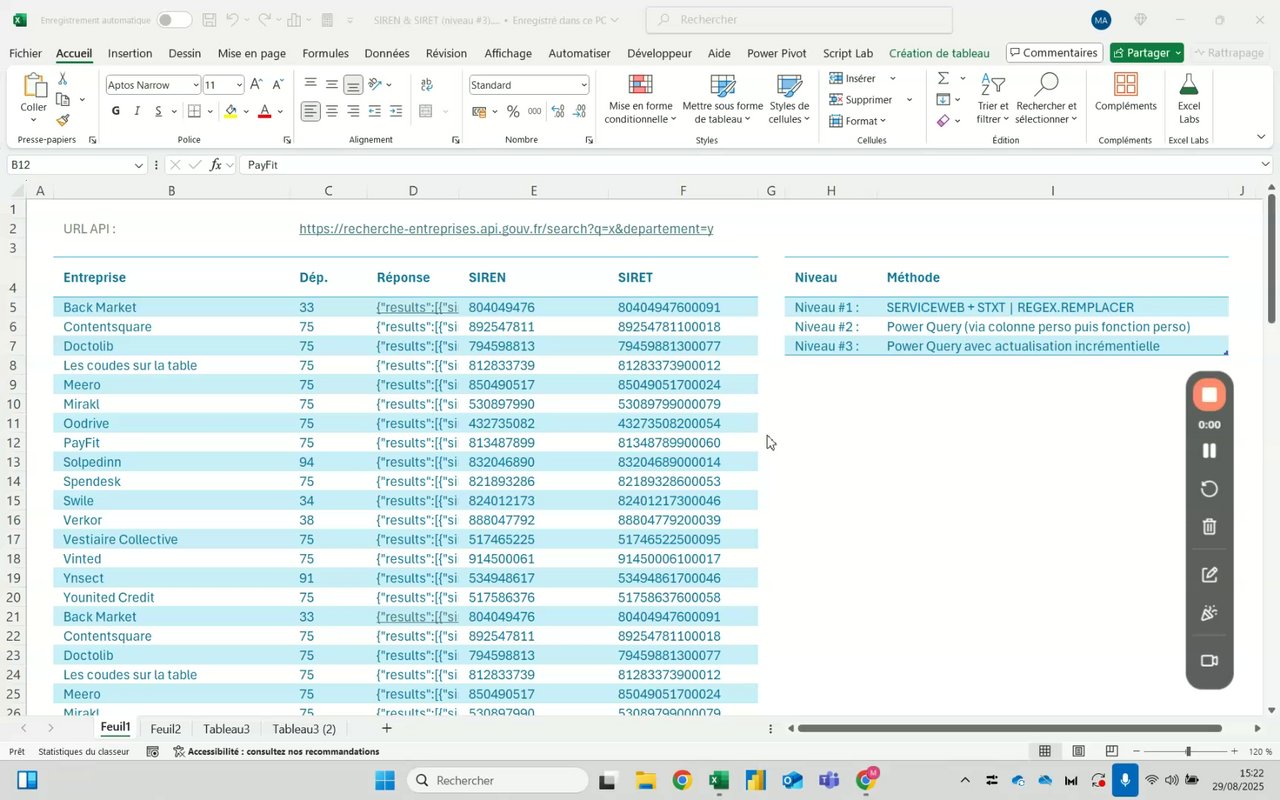Viewport: 1280px width, 800px height.
Task: Pause the screen recording
Action: pyautogui.click(x=1209, y=451)
